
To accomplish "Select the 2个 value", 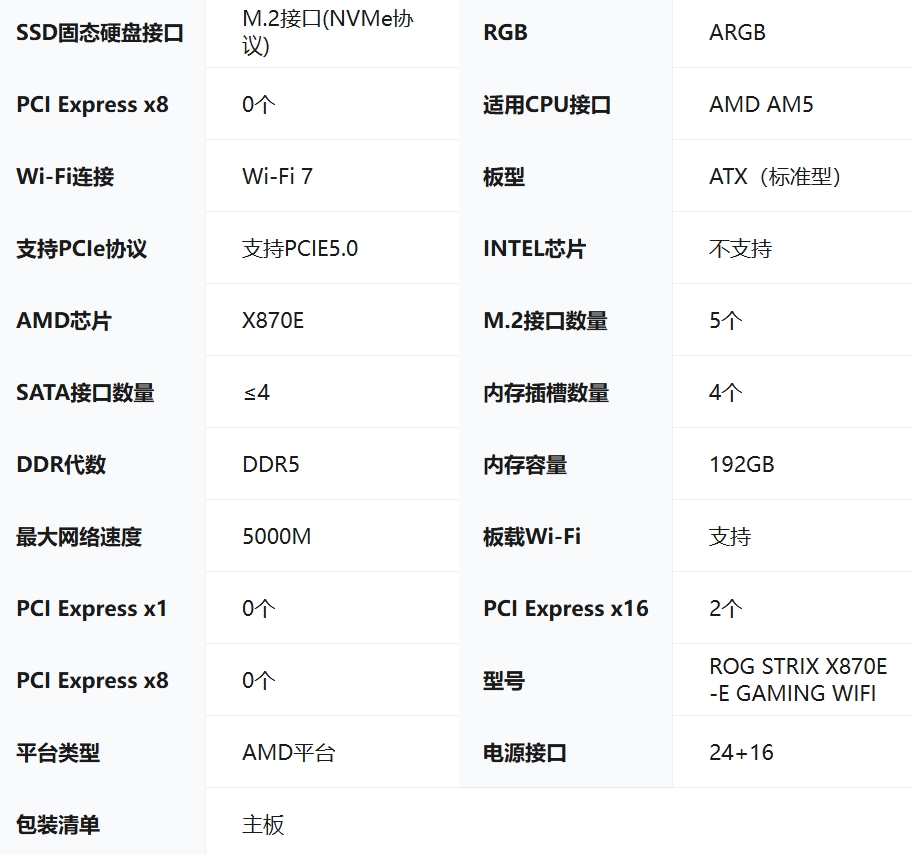I will [x=726, y=609].
